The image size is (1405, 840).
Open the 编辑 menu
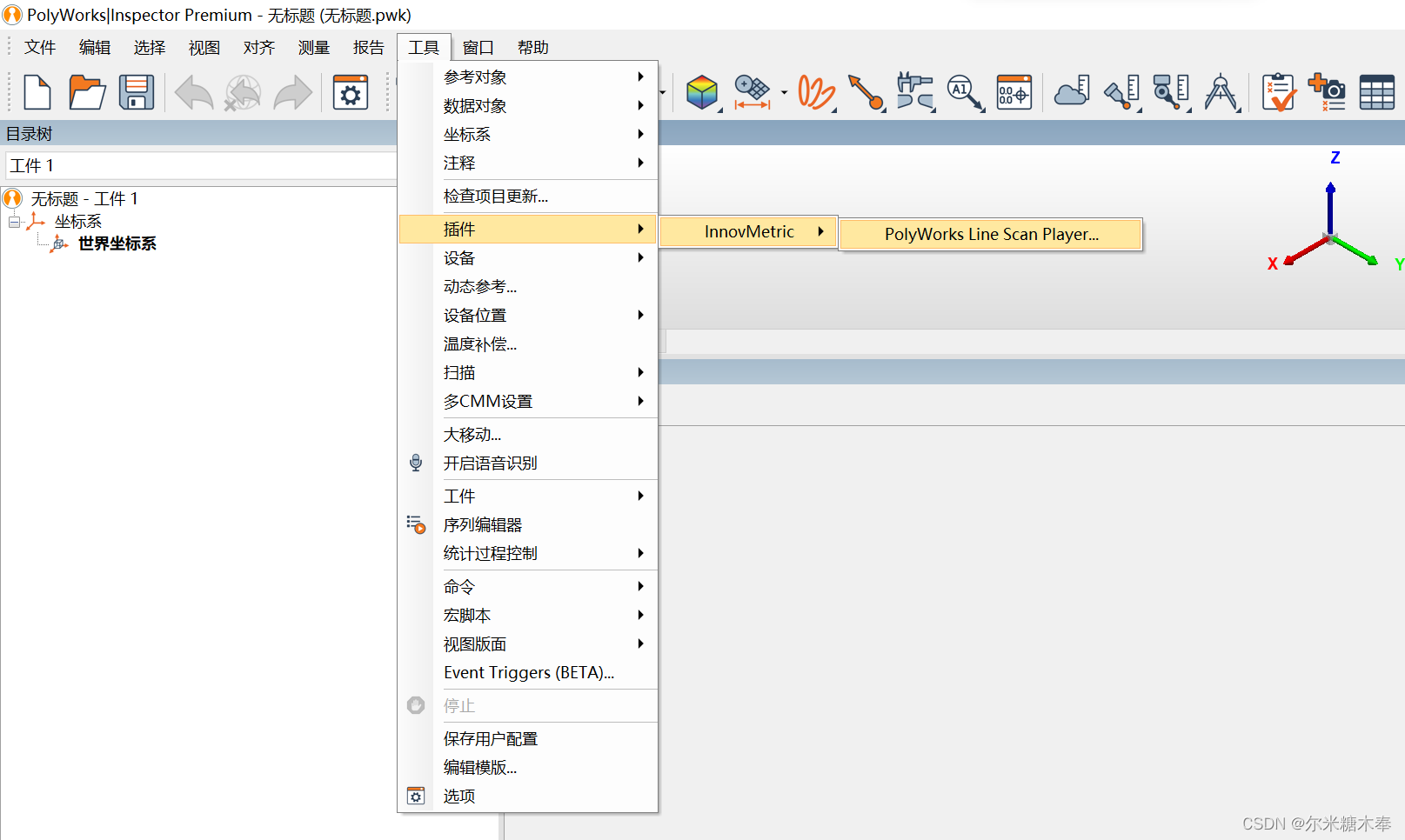95,47
